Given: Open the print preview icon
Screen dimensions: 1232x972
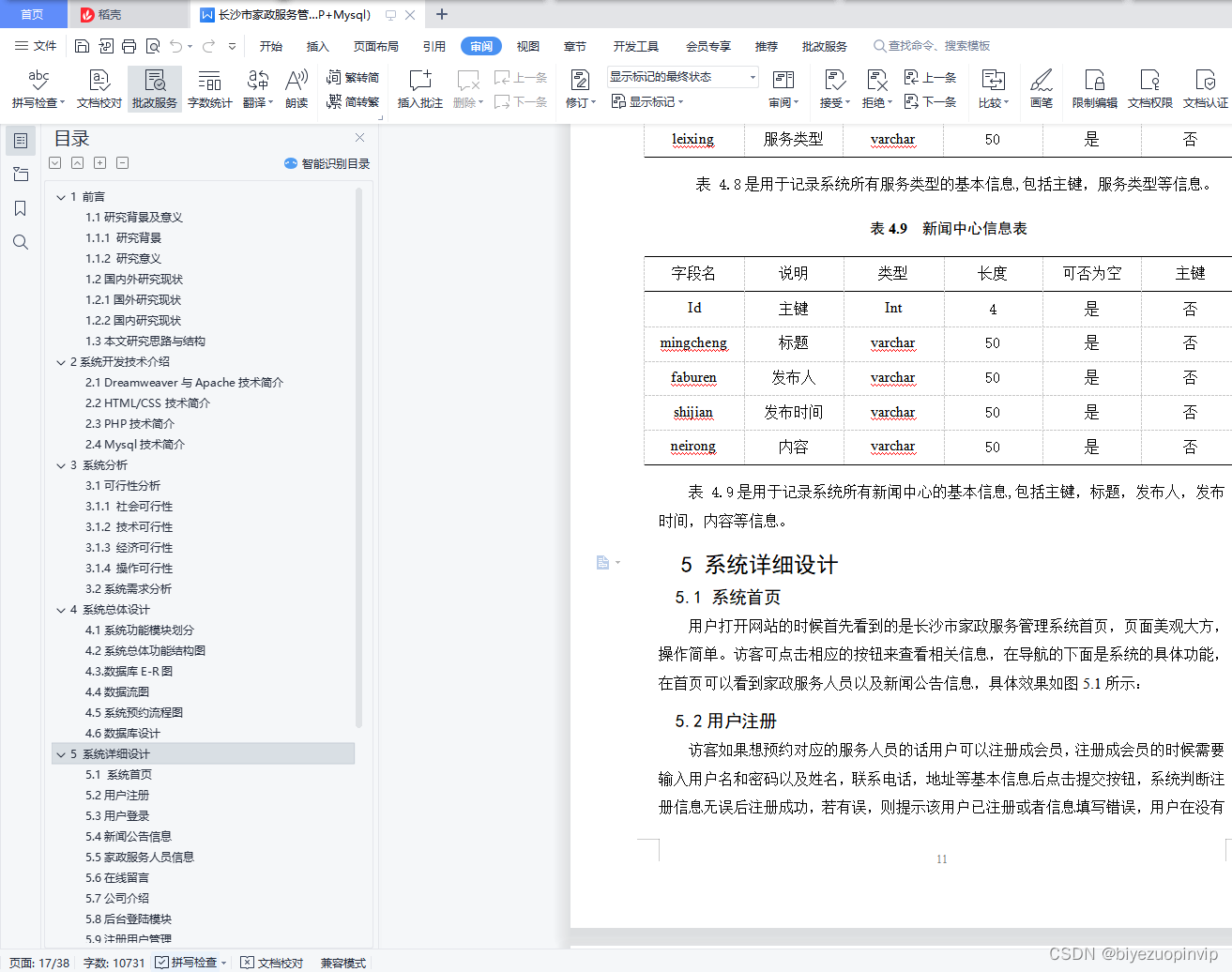Looking at the screenshot, I should (152, 46).
